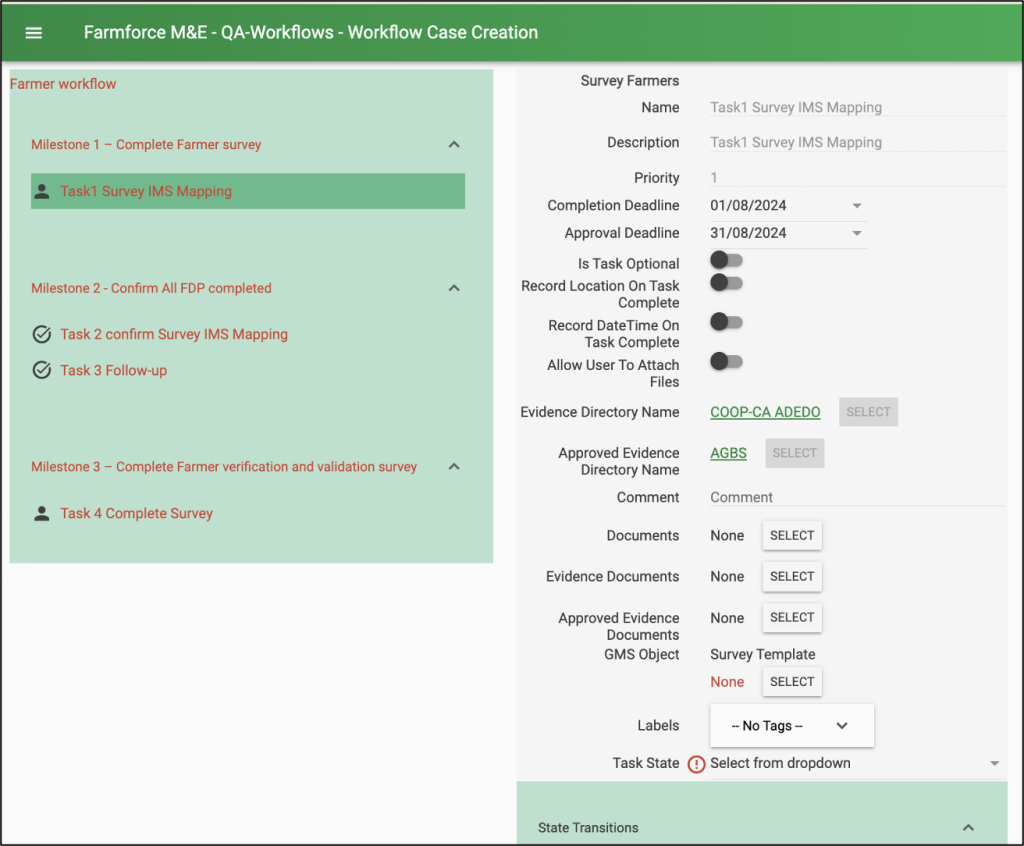Turn on Record DateTime On Task Complete

[x=726, y=322]
